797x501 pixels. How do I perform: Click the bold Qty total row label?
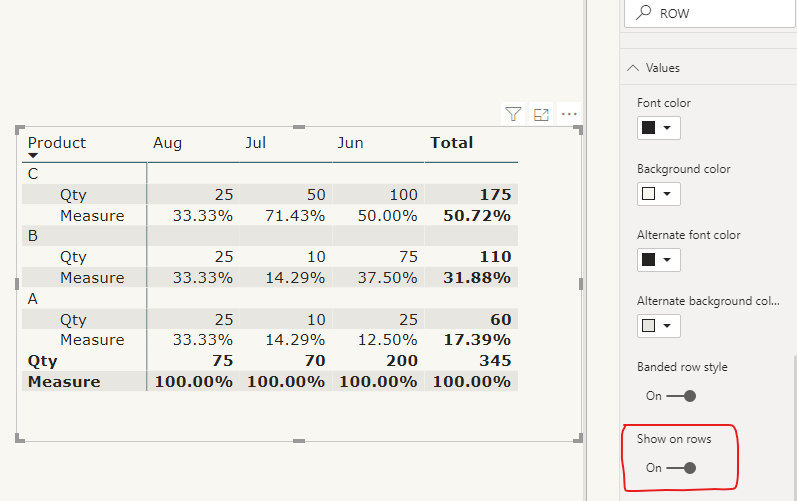[x=43, y=361]
